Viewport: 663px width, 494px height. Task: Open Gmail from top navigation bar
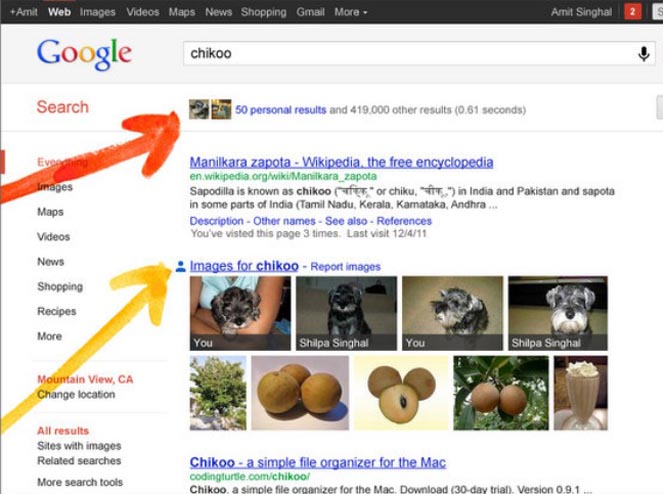310,12
